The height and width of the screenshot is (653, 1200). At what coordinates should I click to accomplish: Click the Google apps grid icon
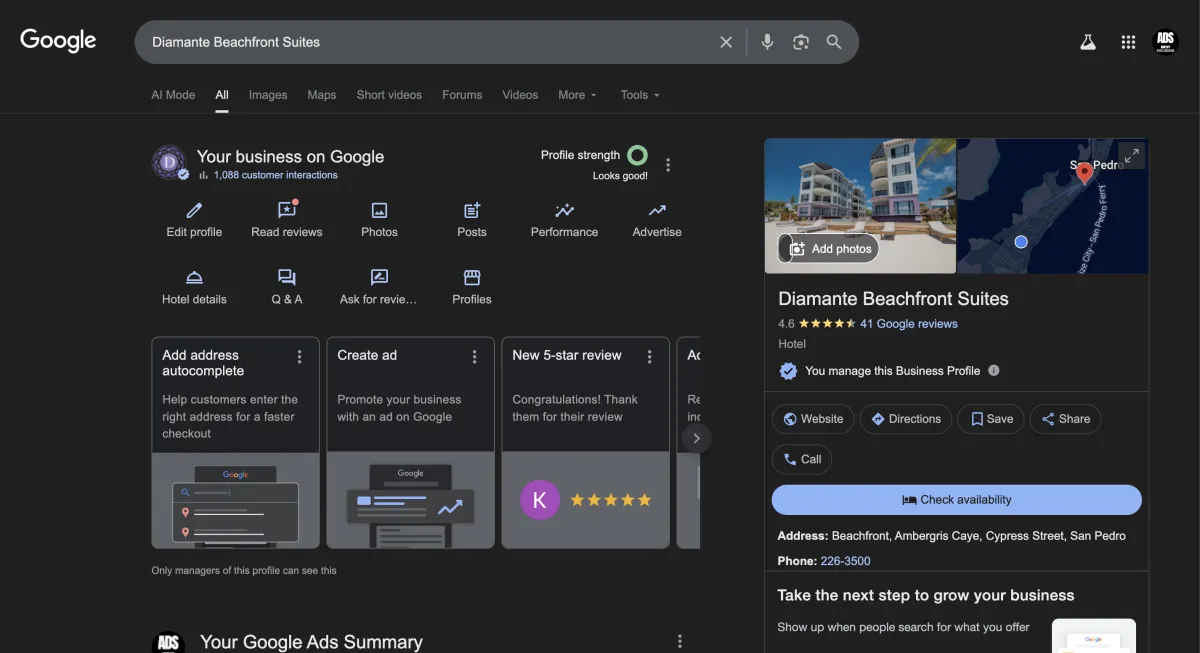pyautogui.click(x=1128, y=42)
